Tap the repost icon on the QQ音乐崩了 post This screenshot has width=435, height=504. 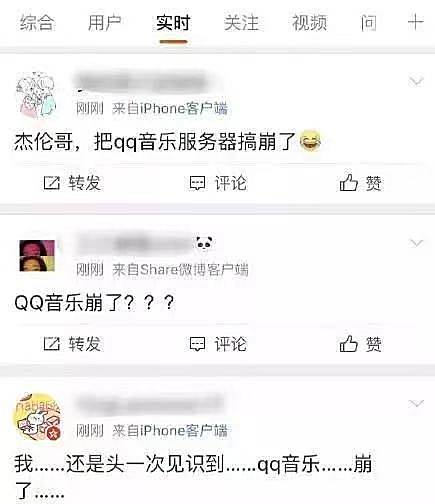tap(52, 344)
